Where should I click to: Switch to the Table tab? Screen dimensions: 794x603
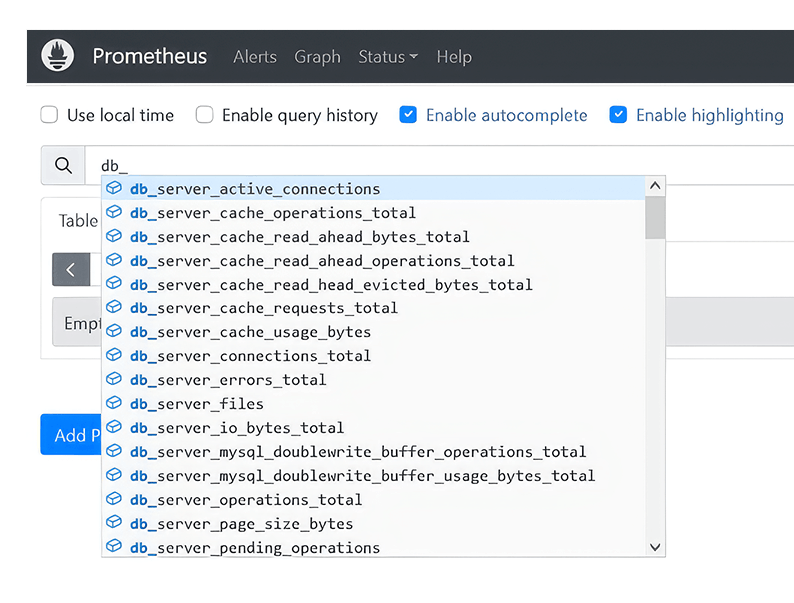tap(78, 221)
